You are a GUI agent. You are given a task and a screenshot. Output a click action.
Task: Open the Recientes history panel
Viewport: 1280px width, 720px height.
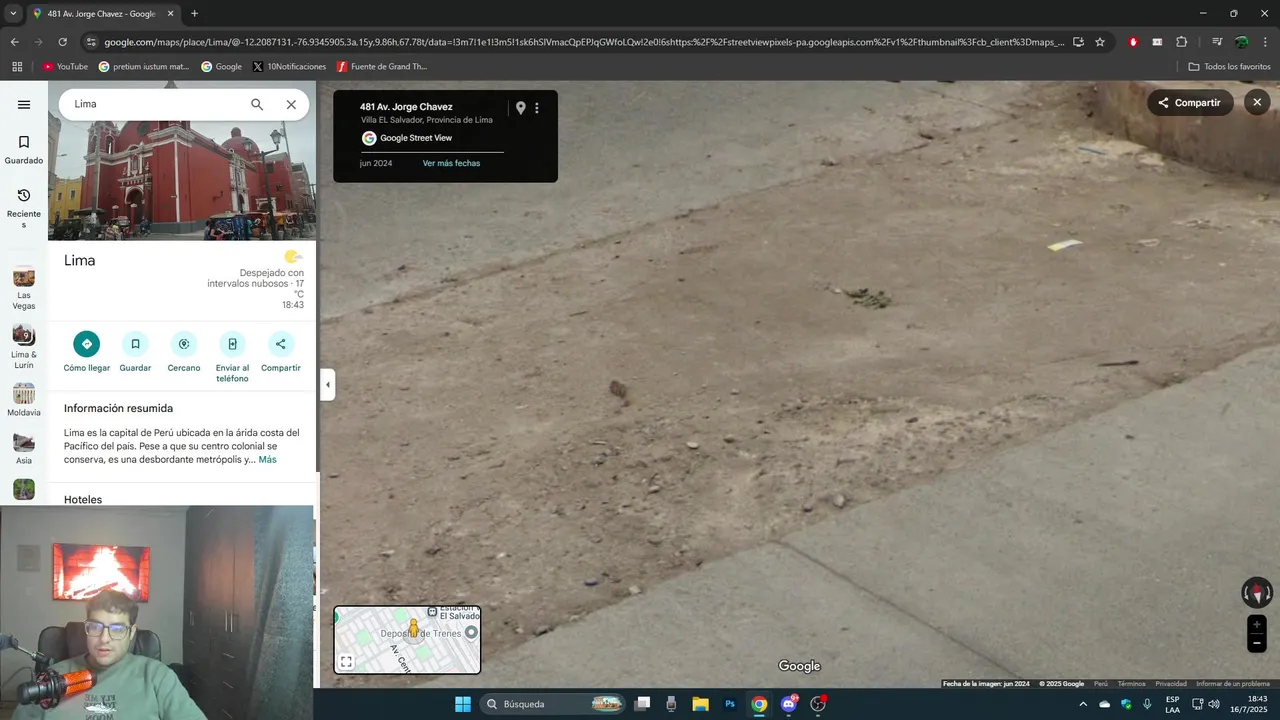coord(24,207)
